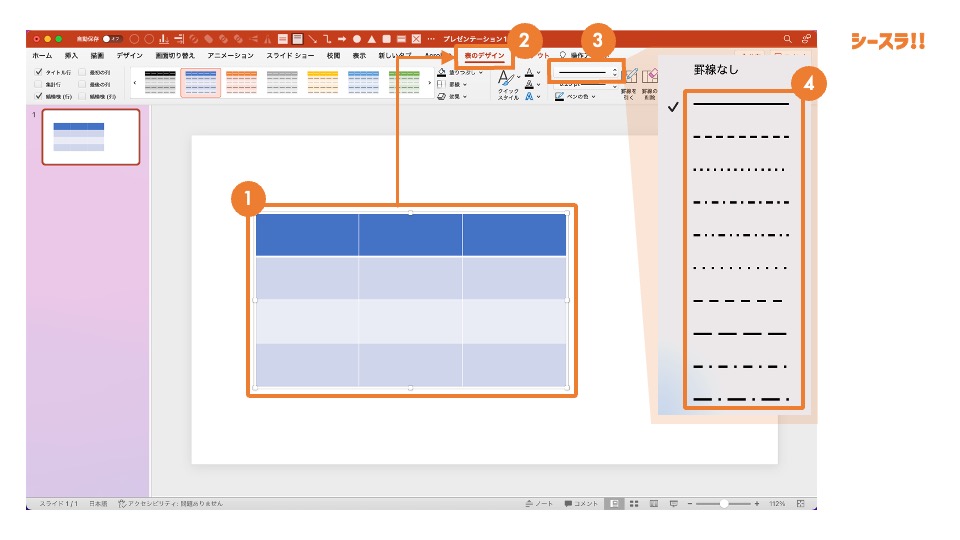Uncheck the タイトル行 header row checkbox

39,72
